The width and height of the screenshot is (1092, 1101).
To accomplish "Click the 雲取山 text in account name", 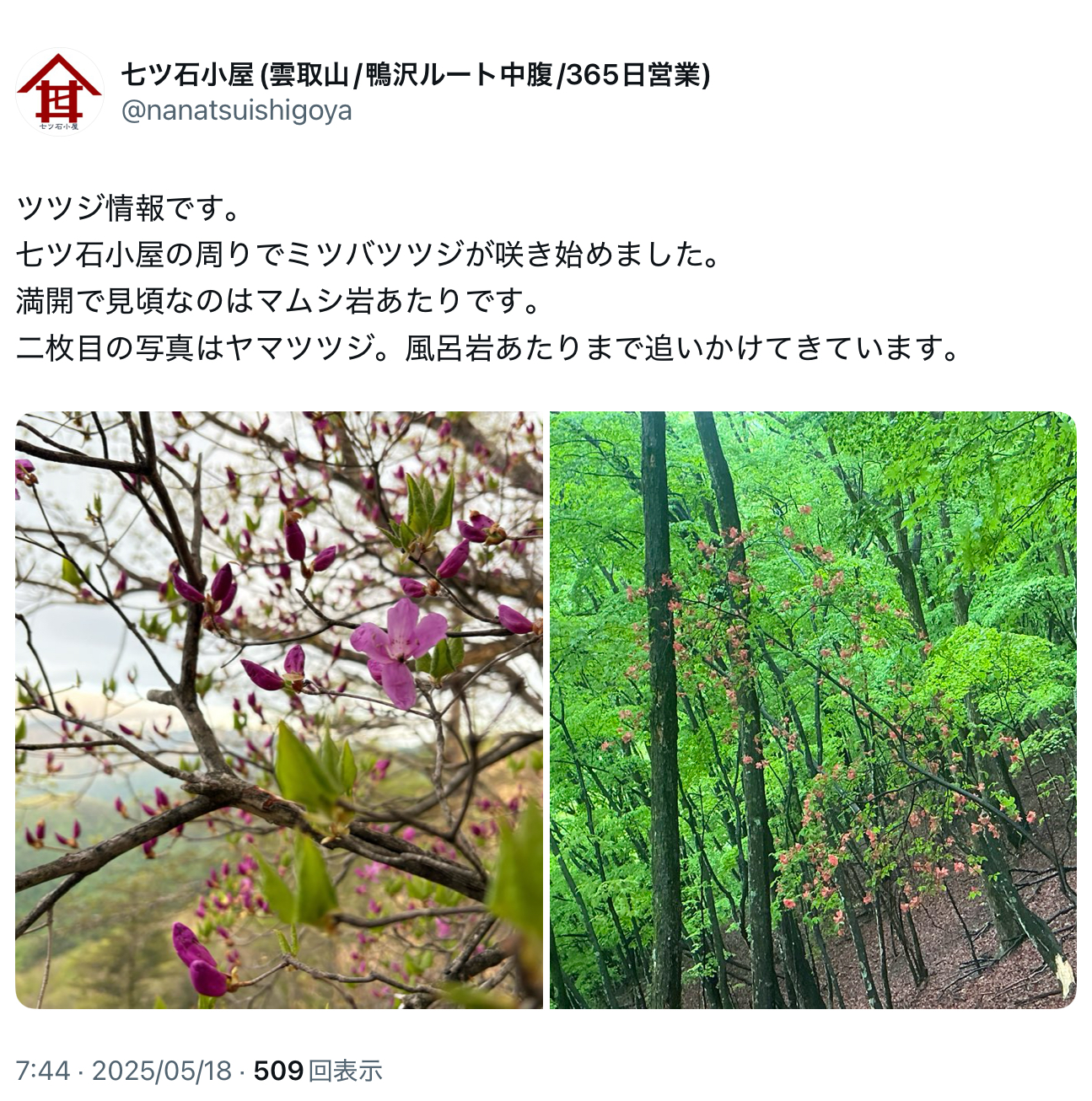I will (x=309, y=75).
